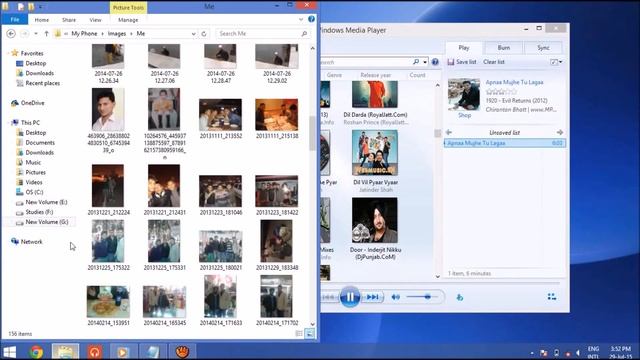Click Clear list in Media Player
Screen dimensions: 640x360
coord(494,62)
